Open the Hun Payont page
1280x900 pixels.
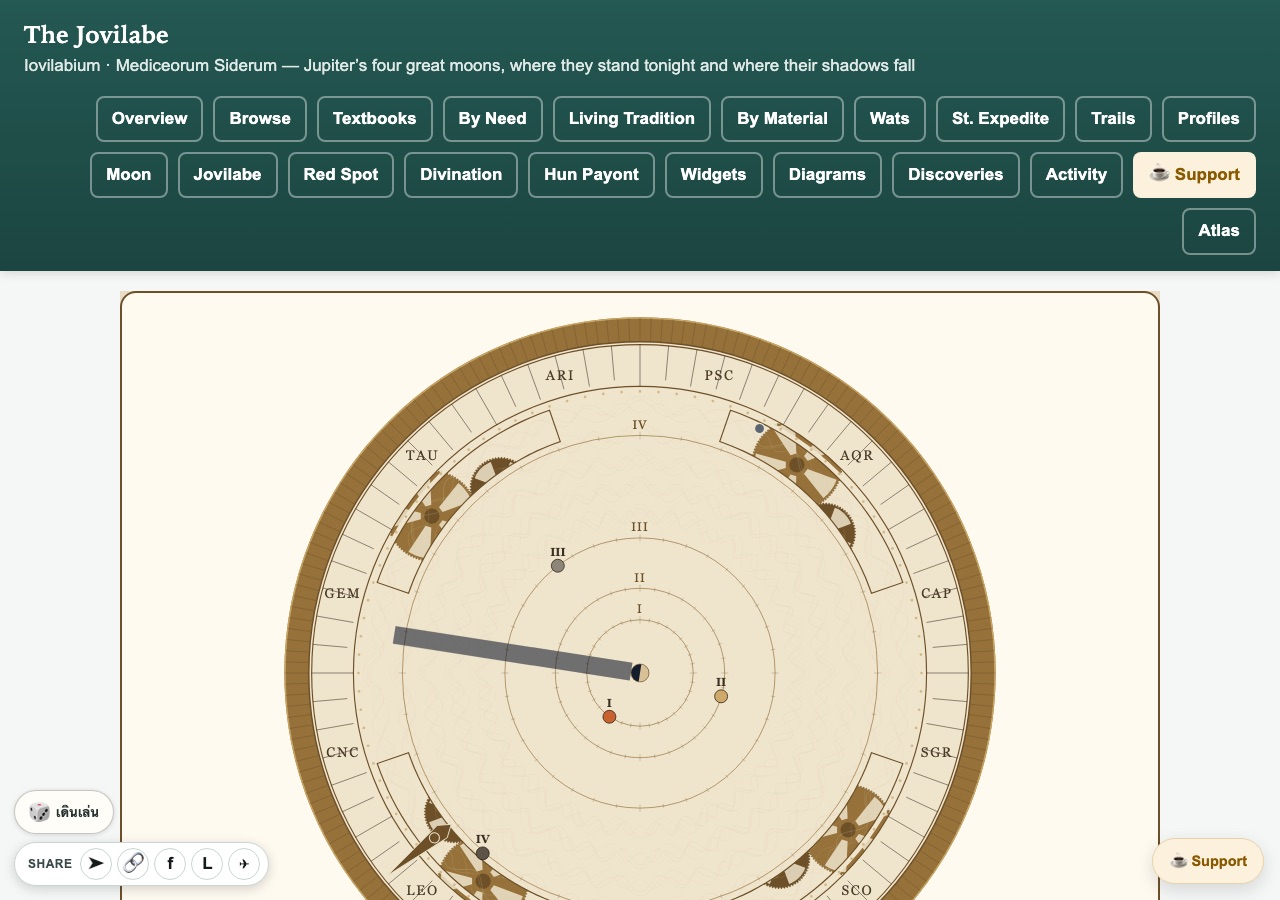591,175
